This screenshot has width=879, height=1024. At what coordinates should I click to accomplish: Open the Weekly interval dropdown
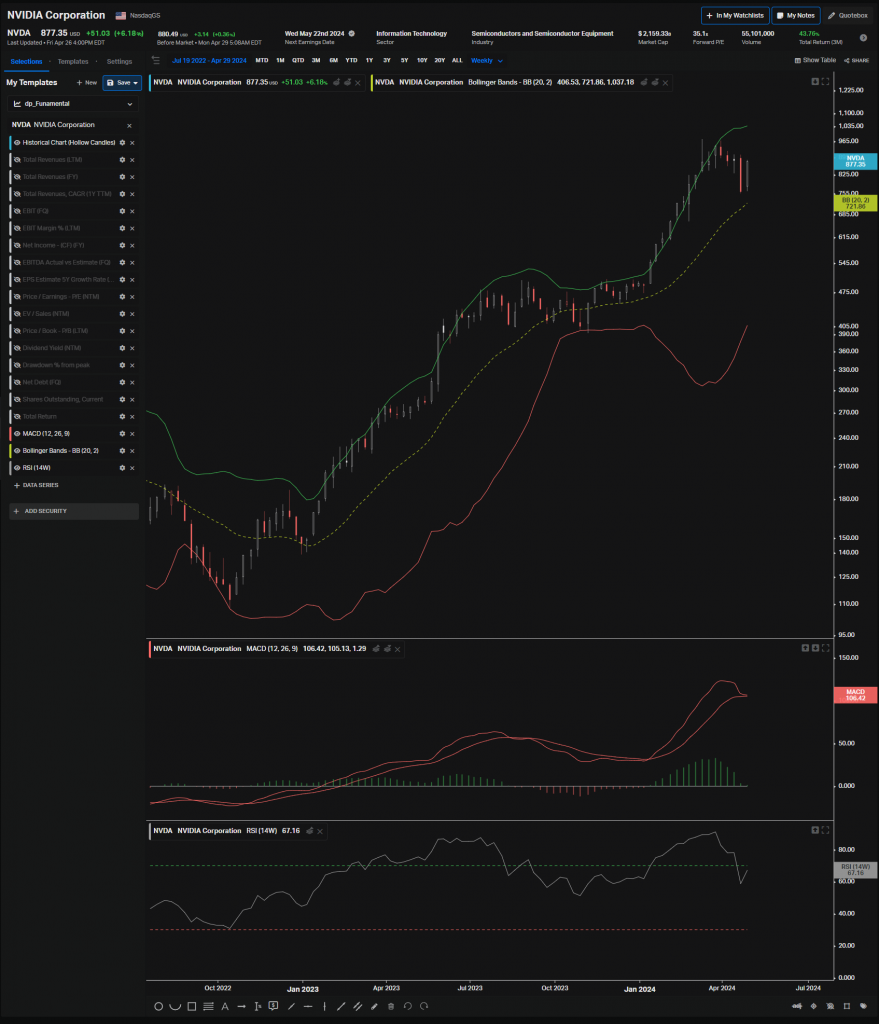[487, 61]
